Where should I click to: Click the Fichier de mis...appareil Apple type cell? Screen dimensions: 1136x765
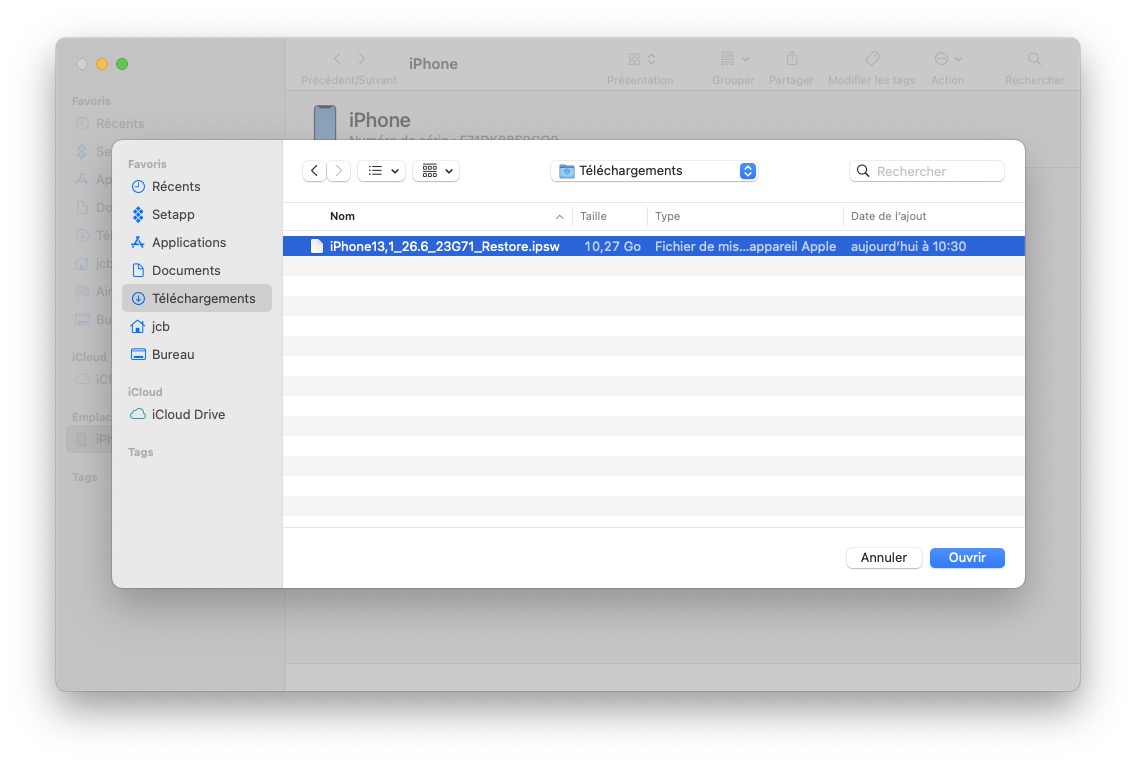click(745, 246)
